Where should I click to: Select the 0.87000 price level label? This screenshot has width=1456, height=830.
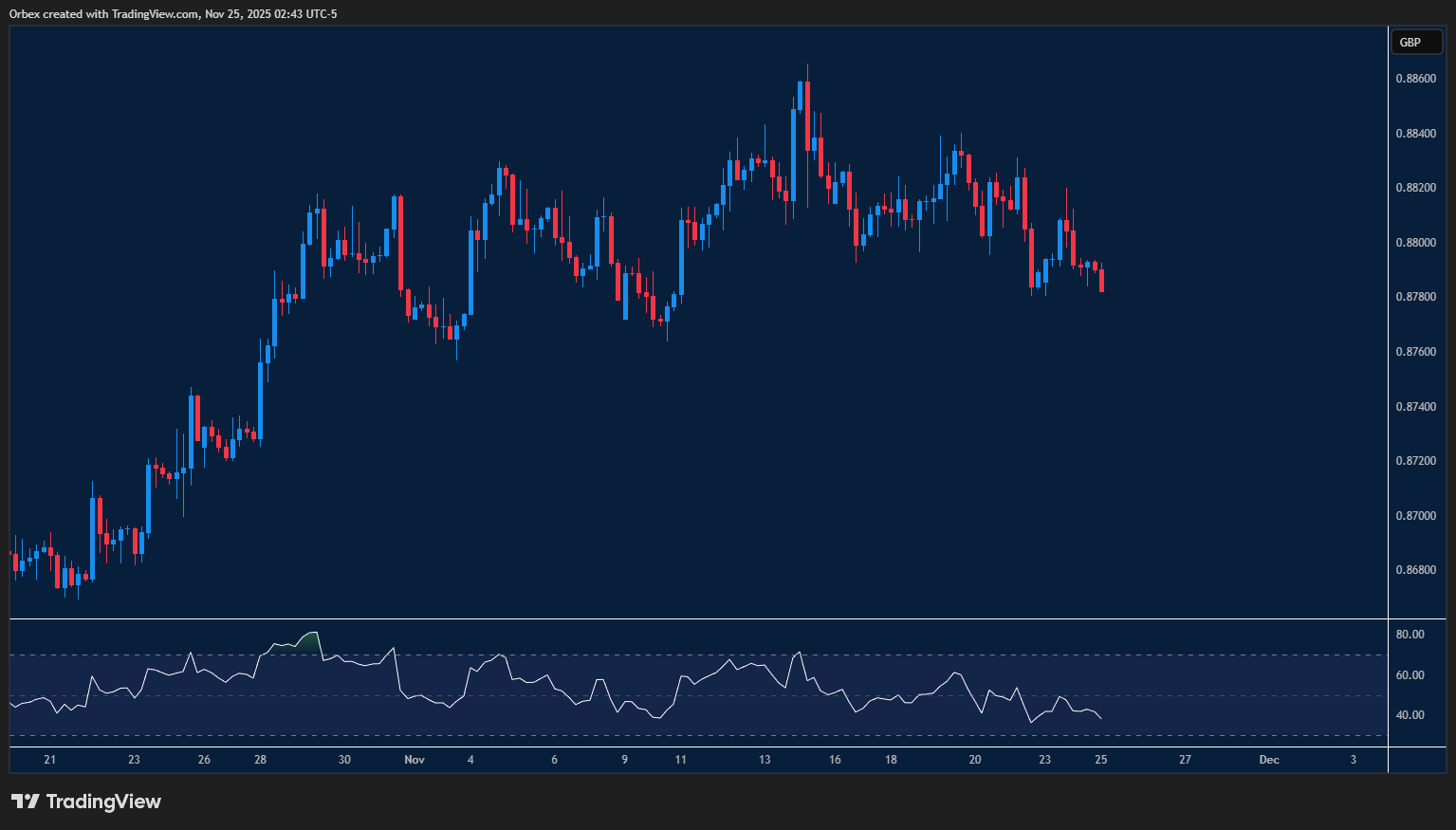tap(1415, 516)
